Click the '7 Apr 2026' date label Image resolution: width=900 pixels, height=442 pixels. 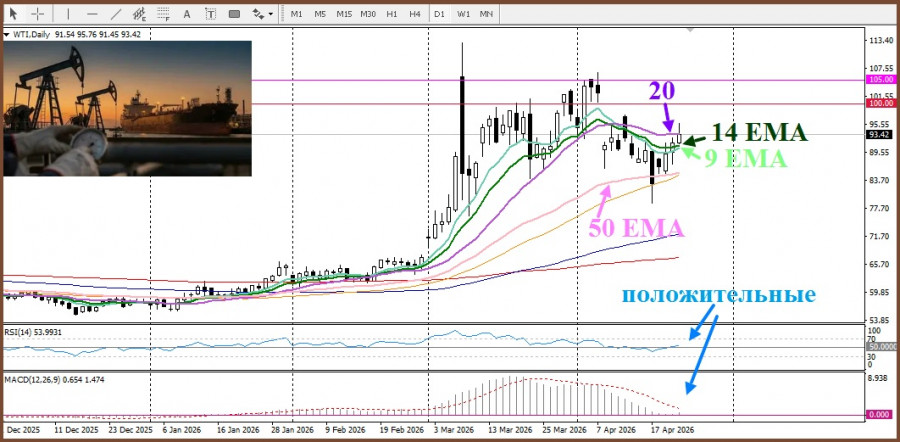pyautogui.click(x=616, y=429)
